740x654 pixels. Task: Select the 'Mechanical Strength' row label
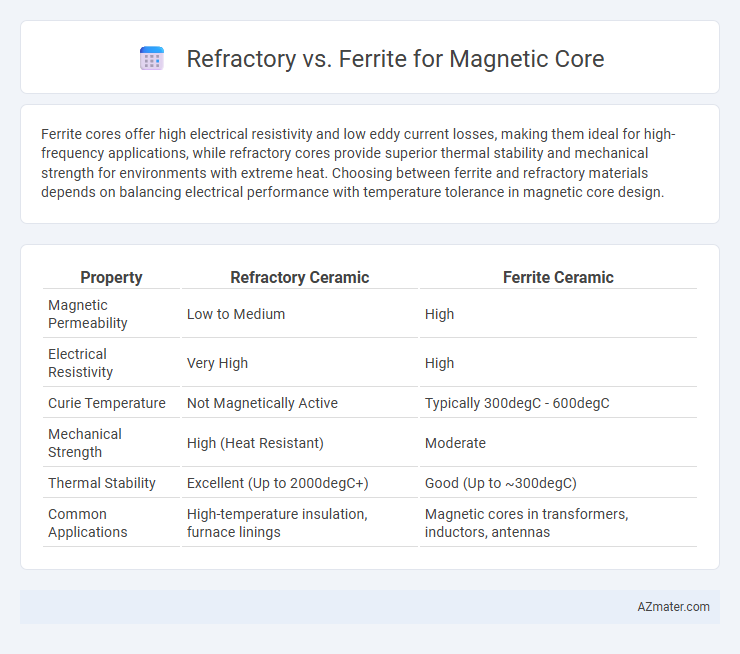(x=85, y=443)
